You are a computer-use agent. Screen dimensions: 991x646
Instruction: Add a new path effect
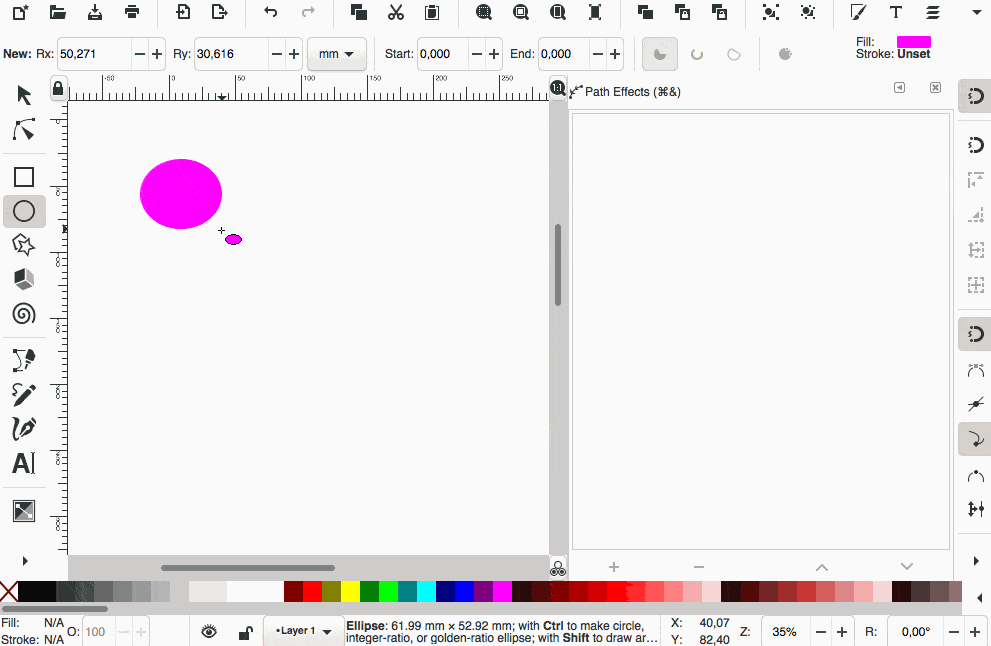(614, 567)
